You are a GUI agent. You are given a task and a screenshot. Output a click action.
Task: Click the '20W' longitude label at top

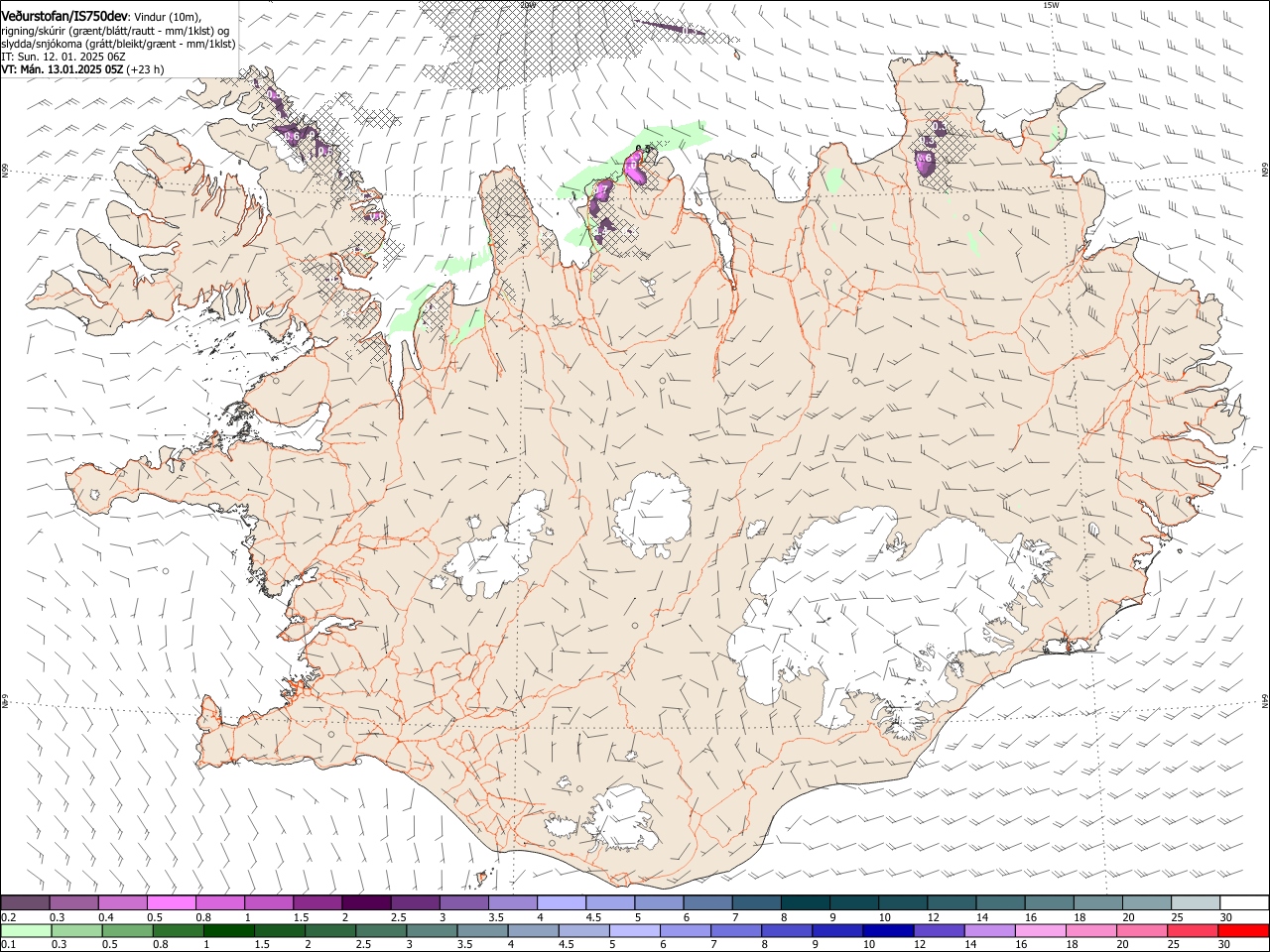coord(528,5)
